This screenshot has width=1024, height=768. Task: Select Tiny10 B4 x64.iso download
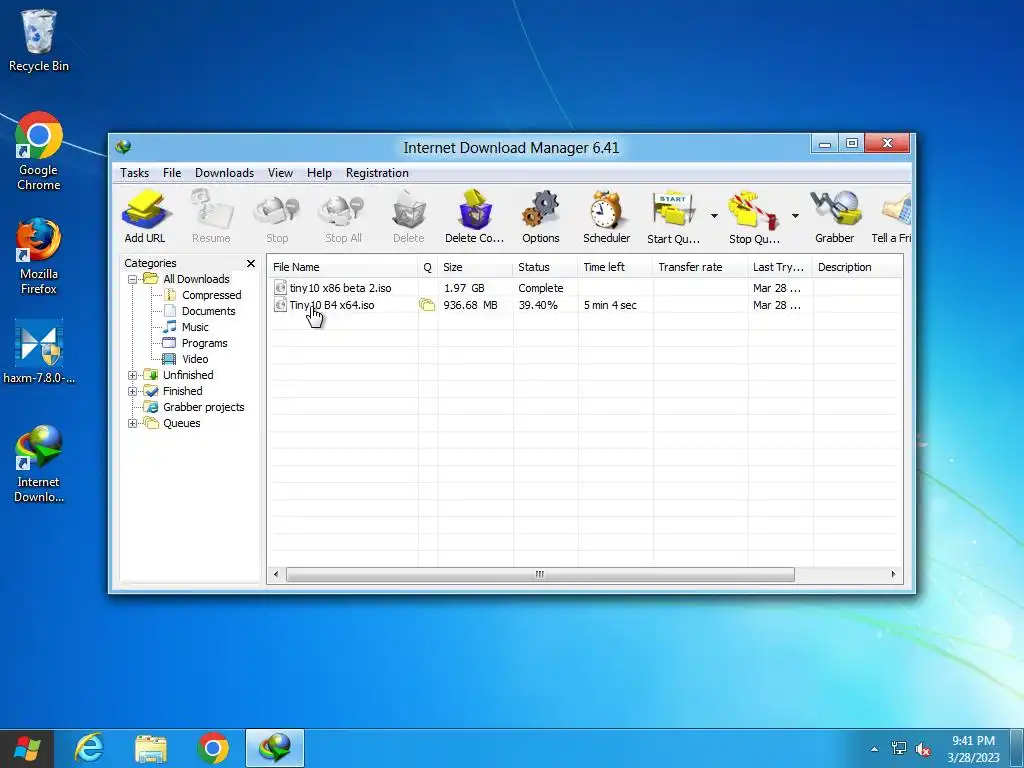coord(332,305)
